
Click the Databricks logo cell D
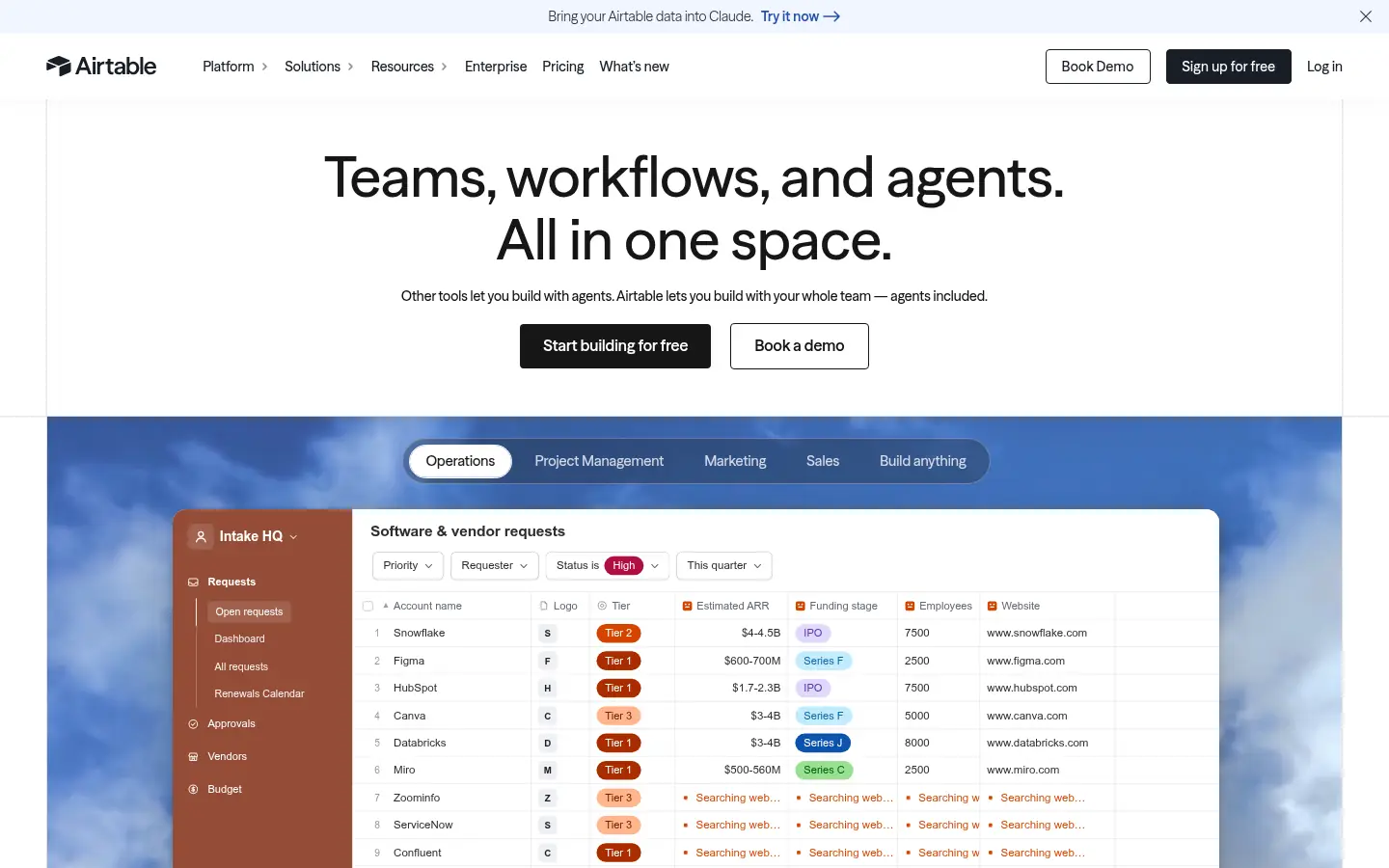point(548,744)
